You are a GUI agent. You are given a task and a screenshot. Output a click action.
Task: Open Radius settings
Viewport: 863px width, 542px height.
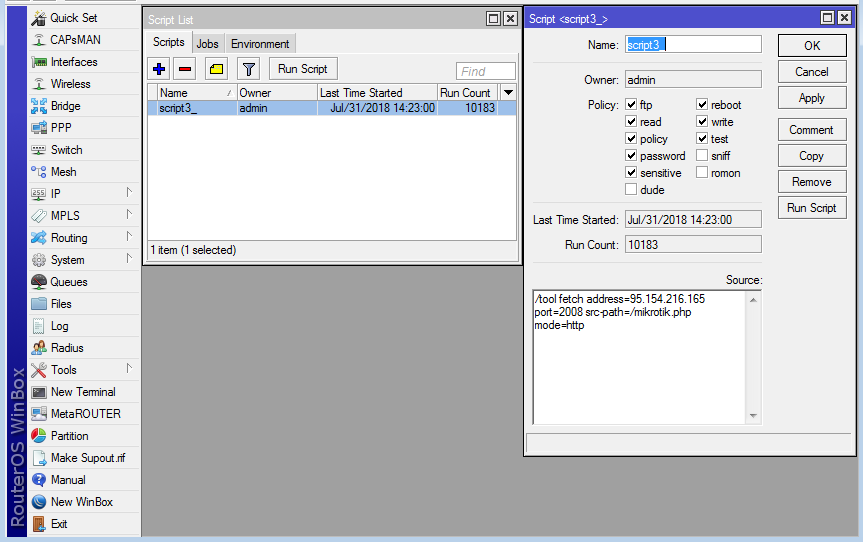pyautogui.click(x=84, y=348)
